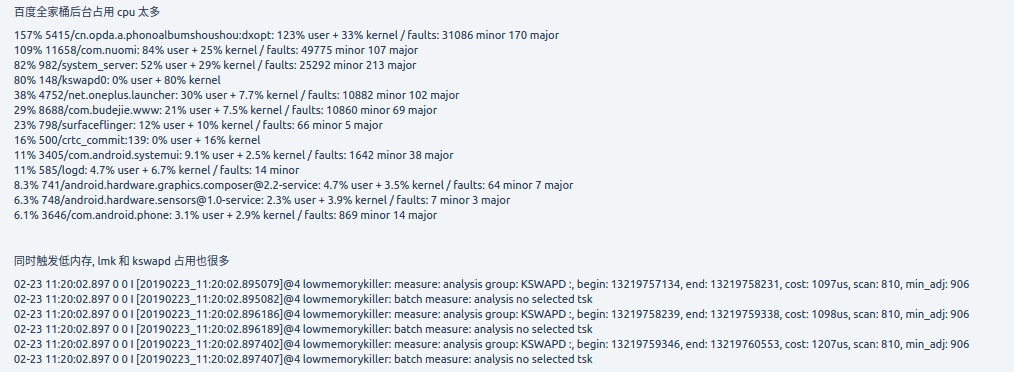This screenshot has height=372, width=1014.
Task: Click the first batch measure log line
Action: tap(303, 300)
